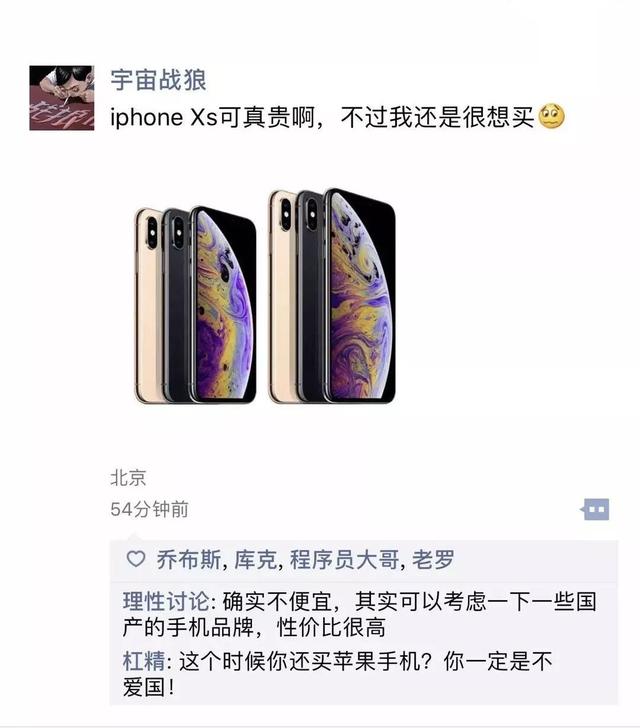Open the 北京 location tag

click(128, 478)
